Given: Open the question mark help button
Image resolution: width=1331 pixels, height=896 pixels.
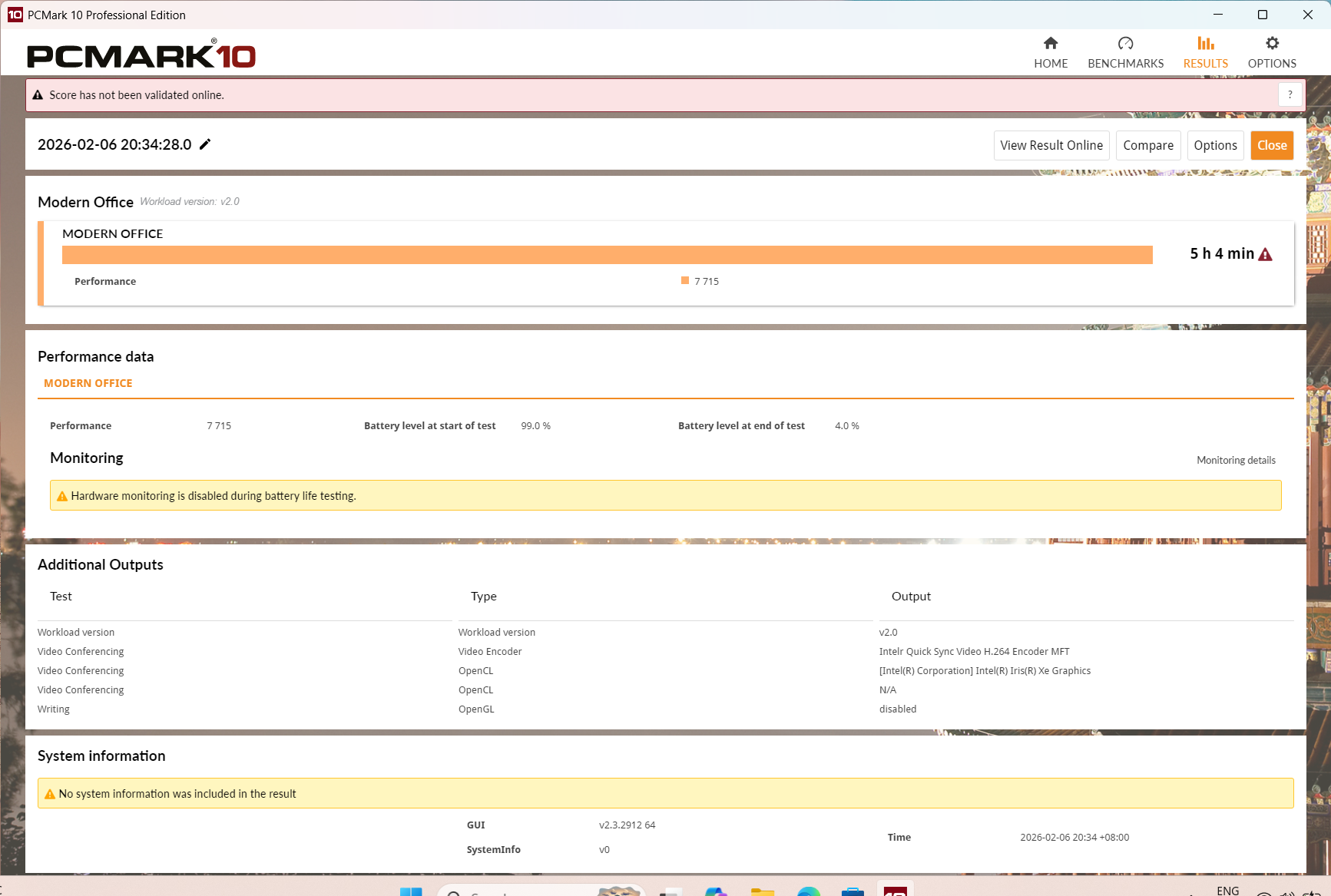Looking at the screenshot, I should click(1290, 94).
